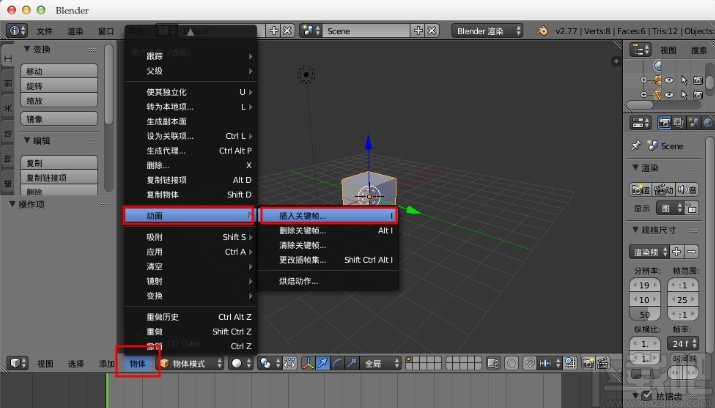
Task: Click the Rotate button in tool shelf
Action: [59, 86]
